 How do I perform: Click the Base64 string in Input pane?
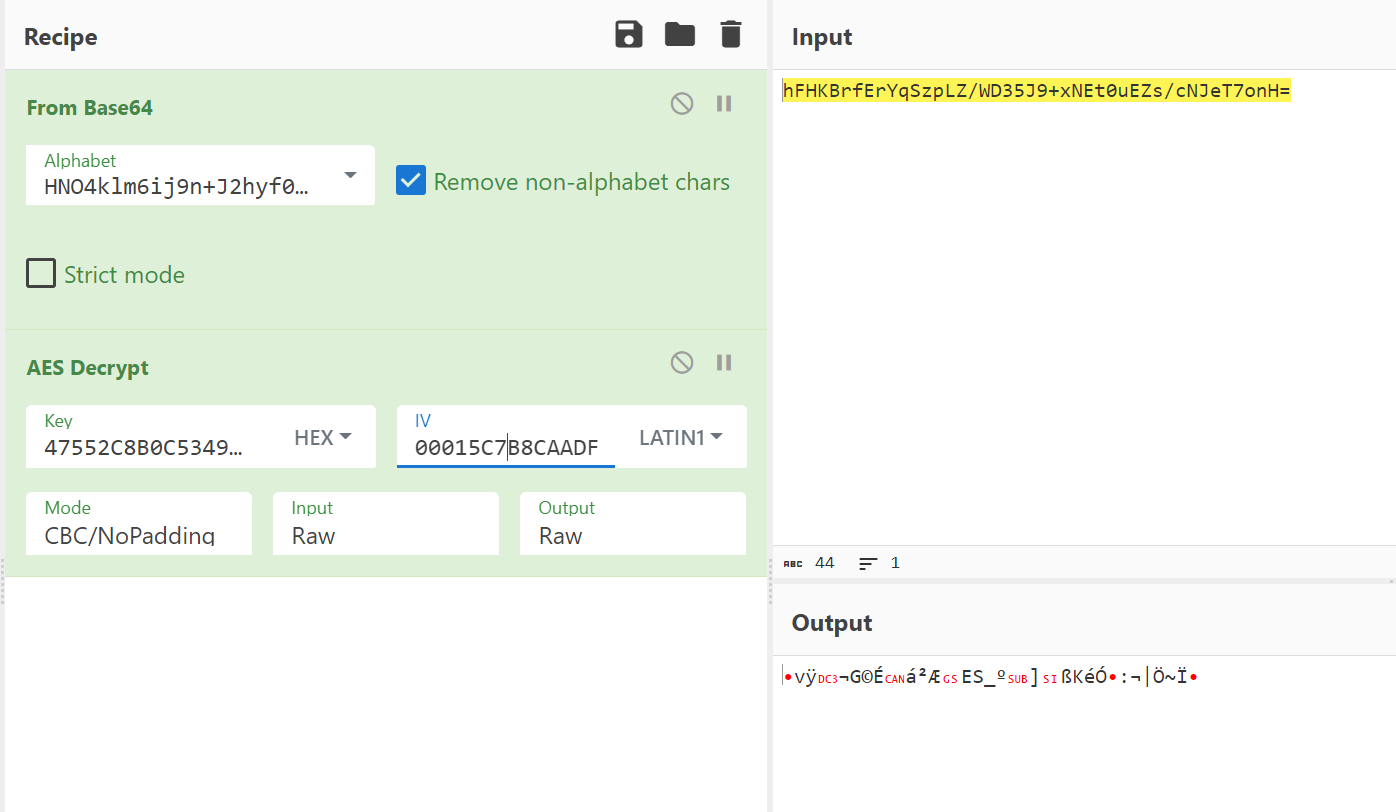[1037, 92]
